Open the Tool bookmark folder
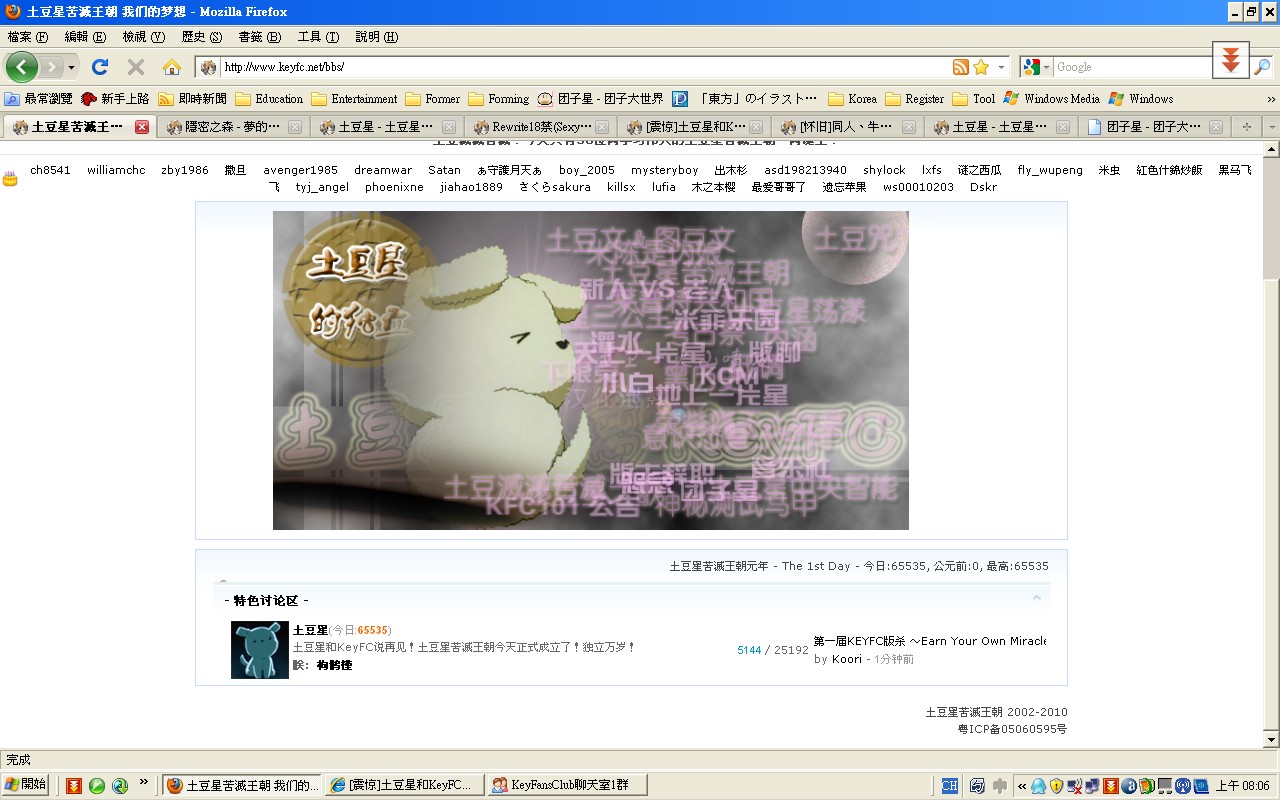The image size is (1280, 800). click(x=974, y=99)
